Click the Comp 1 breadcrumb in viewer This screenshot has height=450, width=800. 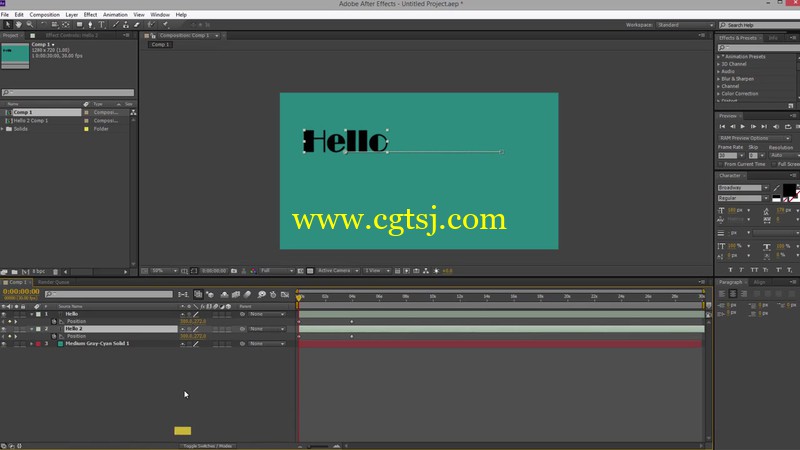[x=160, y=45]
